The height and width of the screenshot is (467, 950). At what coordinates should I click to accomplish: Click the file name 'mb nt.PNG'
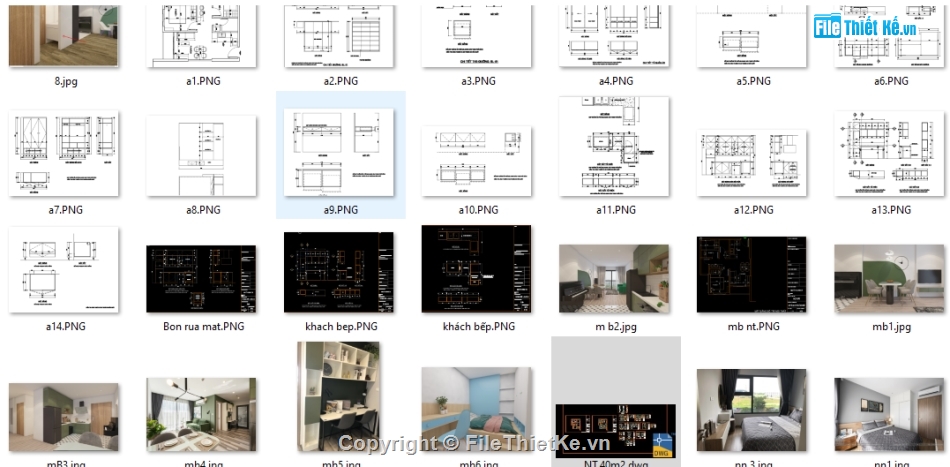(x=753, y=326)
